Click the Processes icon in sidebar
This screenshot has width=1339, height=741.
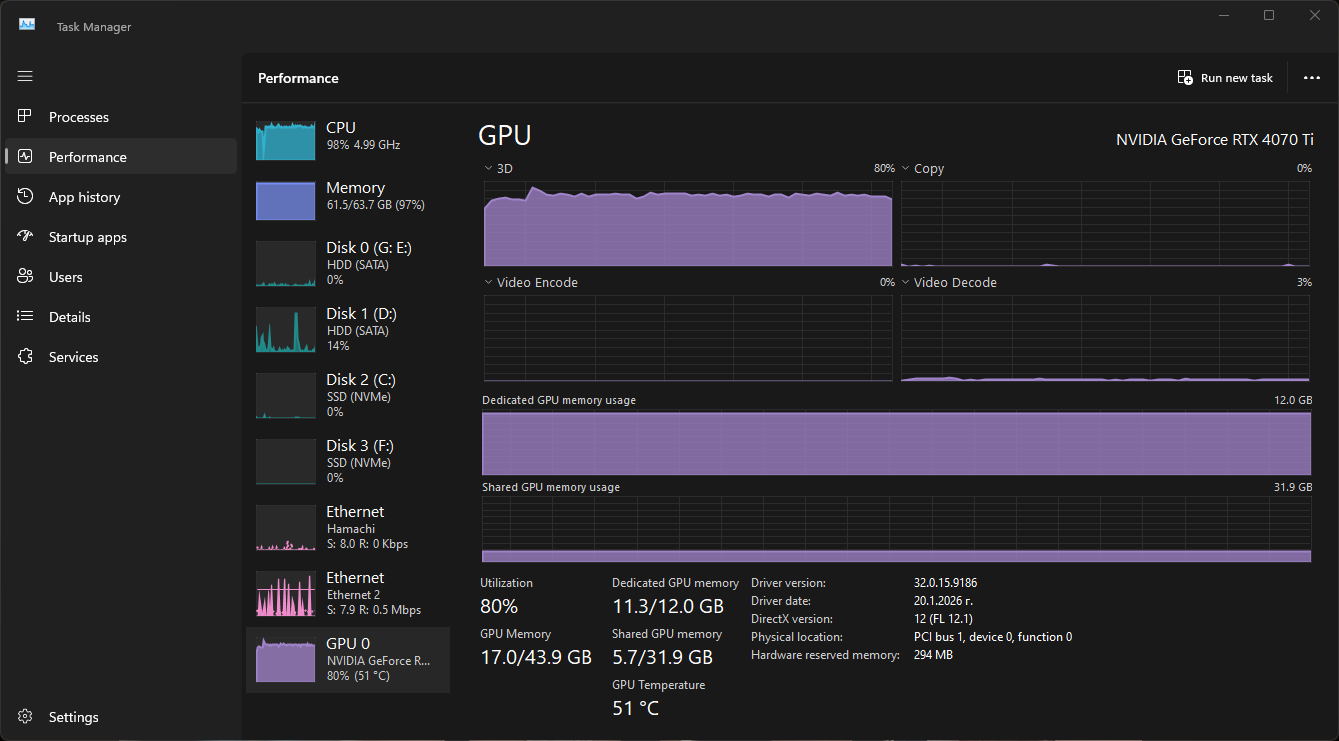(x=26, y=117)
